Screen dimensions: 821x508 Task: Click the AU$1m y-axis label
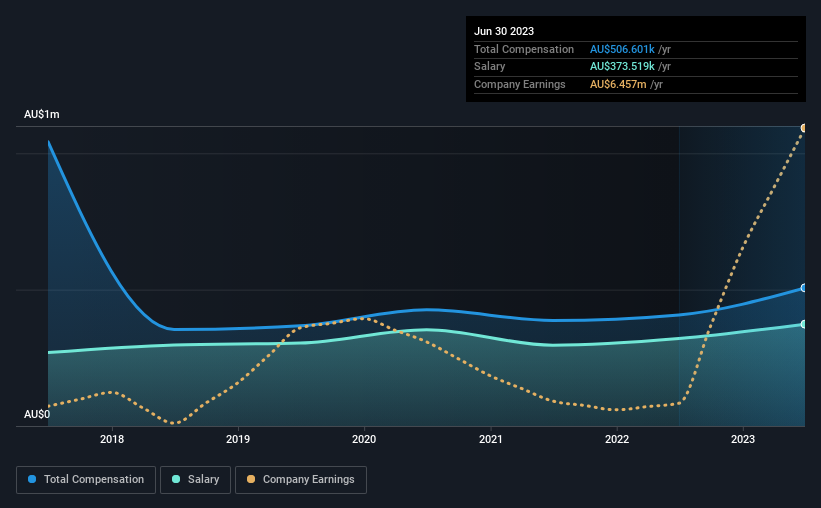[42, 114]
